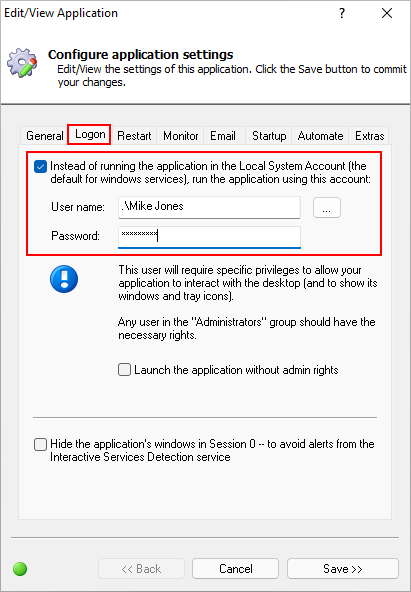Close the Edit/View Application dialog
The image size is (411, 592).
pos(387,13)
